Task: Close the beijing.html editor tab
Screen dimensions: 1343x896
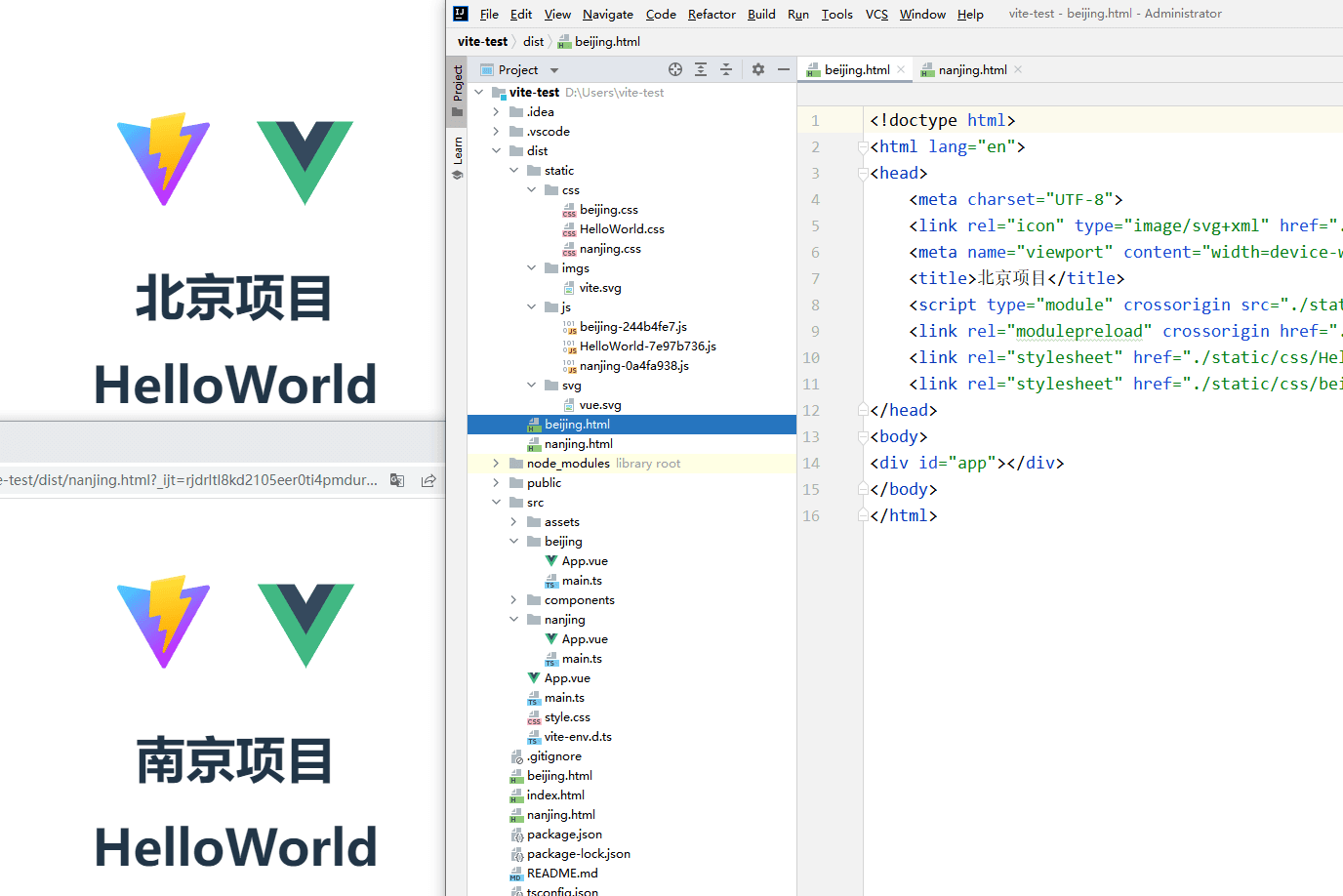Action: click(x=901, y=69)
